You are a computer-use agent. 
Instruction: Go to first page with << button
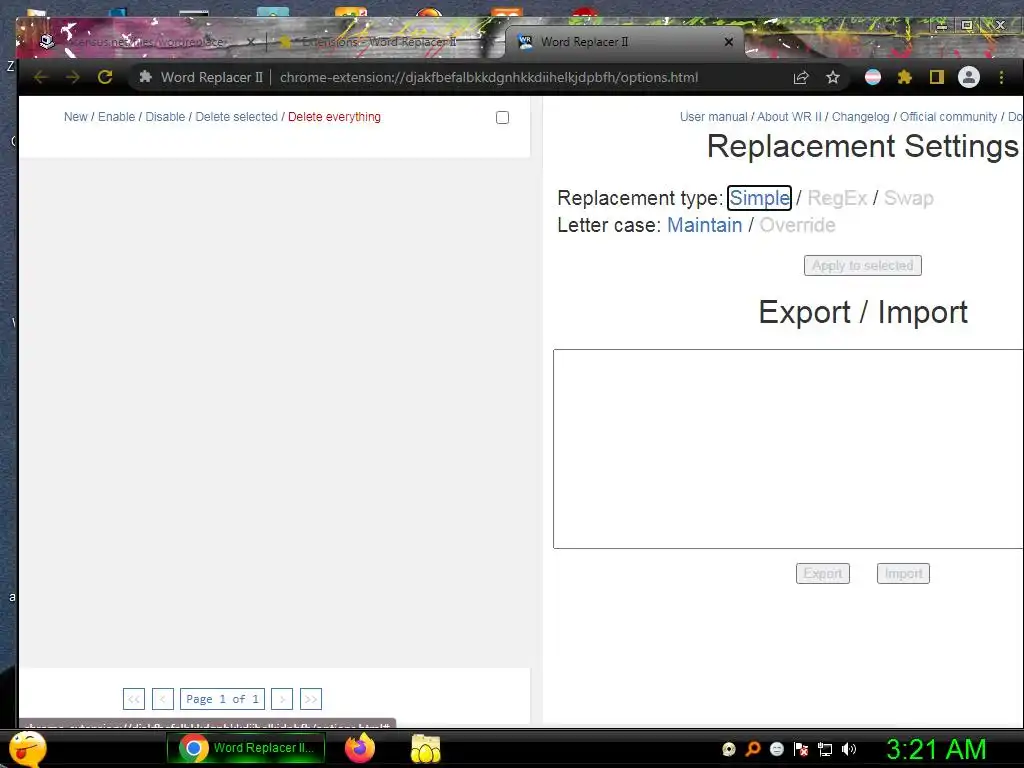tap(134, 699)
